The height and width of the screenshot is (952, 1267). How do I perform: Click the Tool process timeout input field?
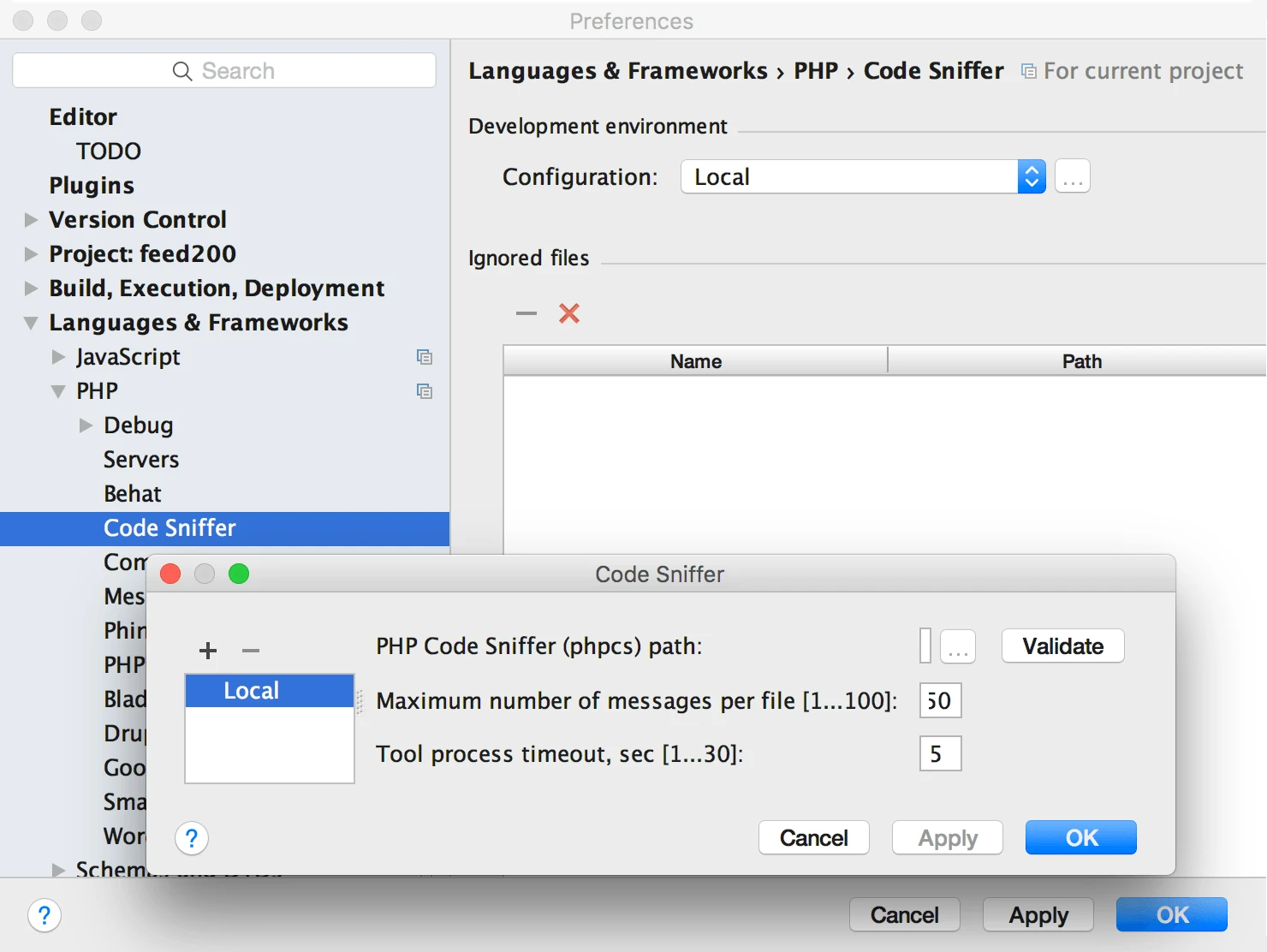(x=939, y=754)
